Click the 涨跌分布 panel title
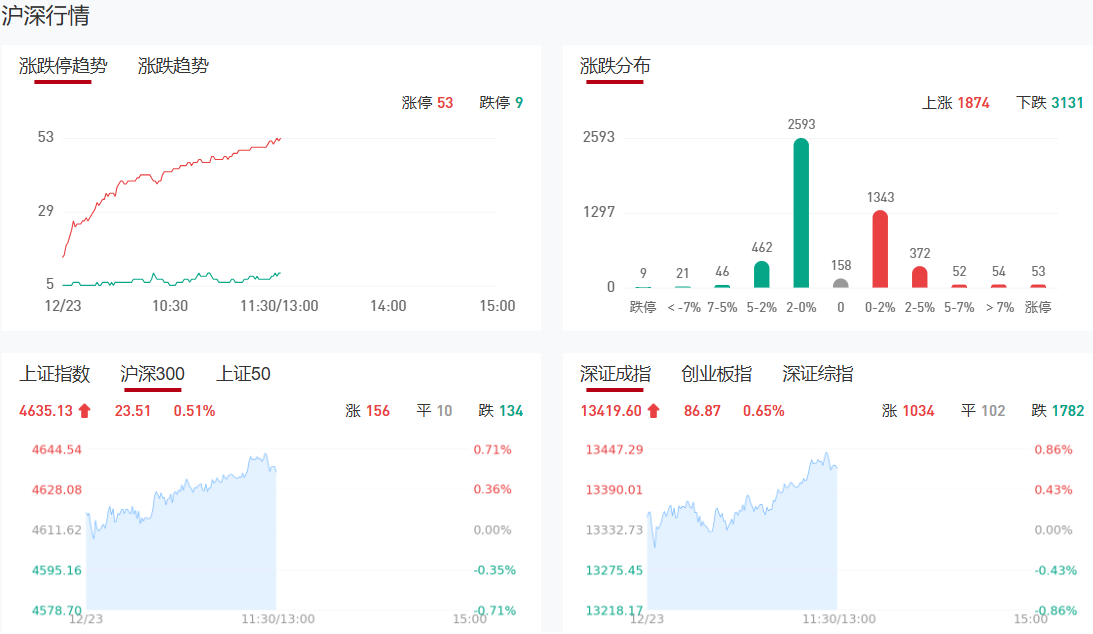Viewport: 1093px width, 634px height. pyautogui.click(x=615, y=67)
